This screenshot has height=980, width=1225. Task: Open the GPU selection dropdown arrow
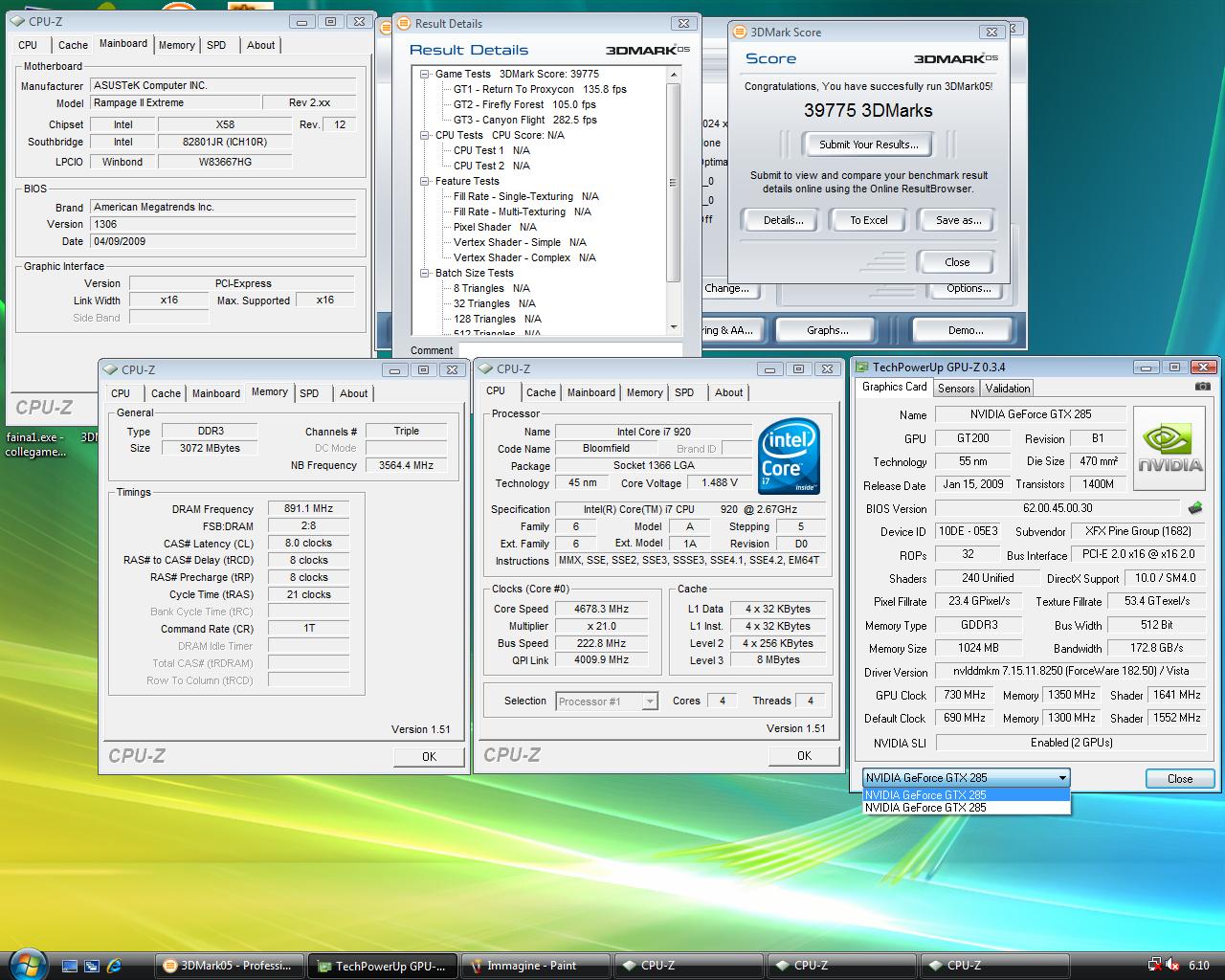(1061, 778)
